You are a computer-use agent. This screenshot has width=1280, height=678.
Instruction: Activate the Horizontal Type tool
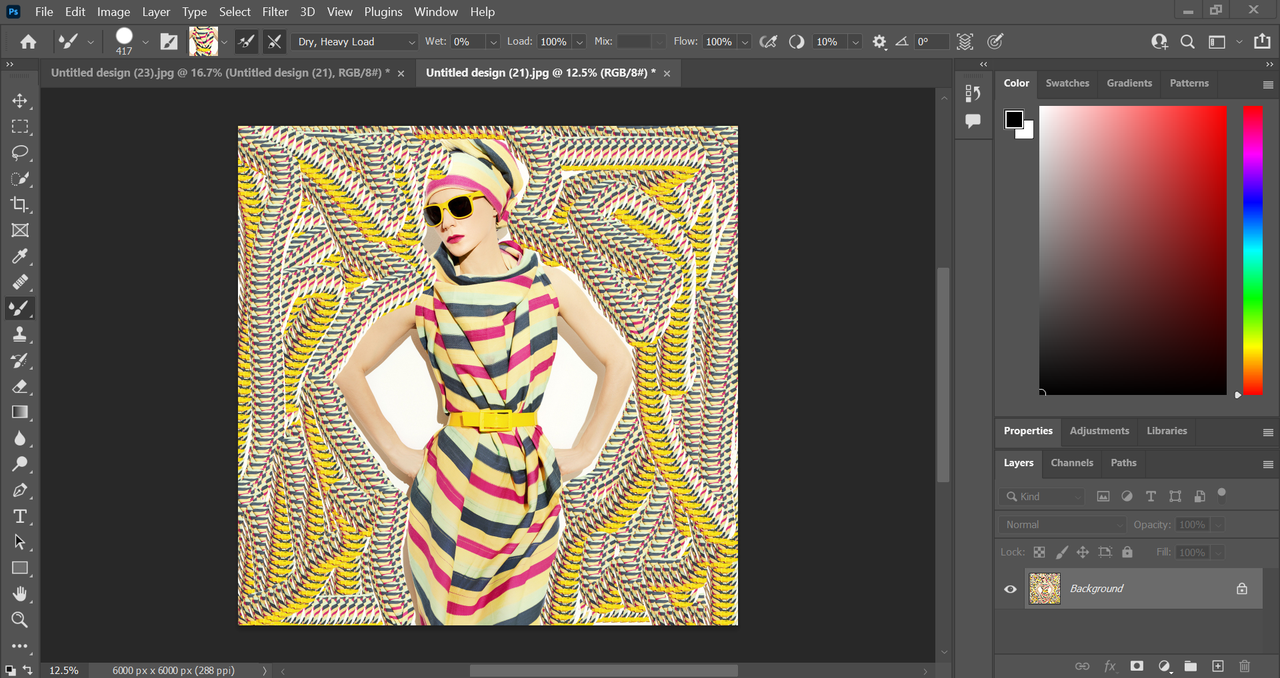(x=19, y=516)
